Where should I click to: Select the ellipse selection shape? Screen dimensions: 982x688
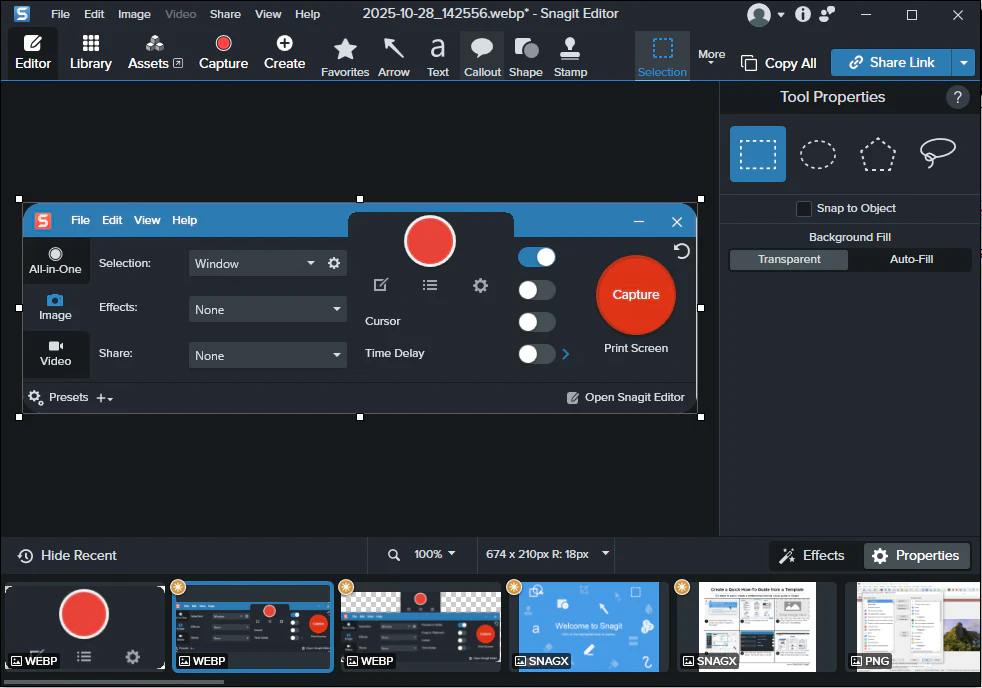pos(818,154)
